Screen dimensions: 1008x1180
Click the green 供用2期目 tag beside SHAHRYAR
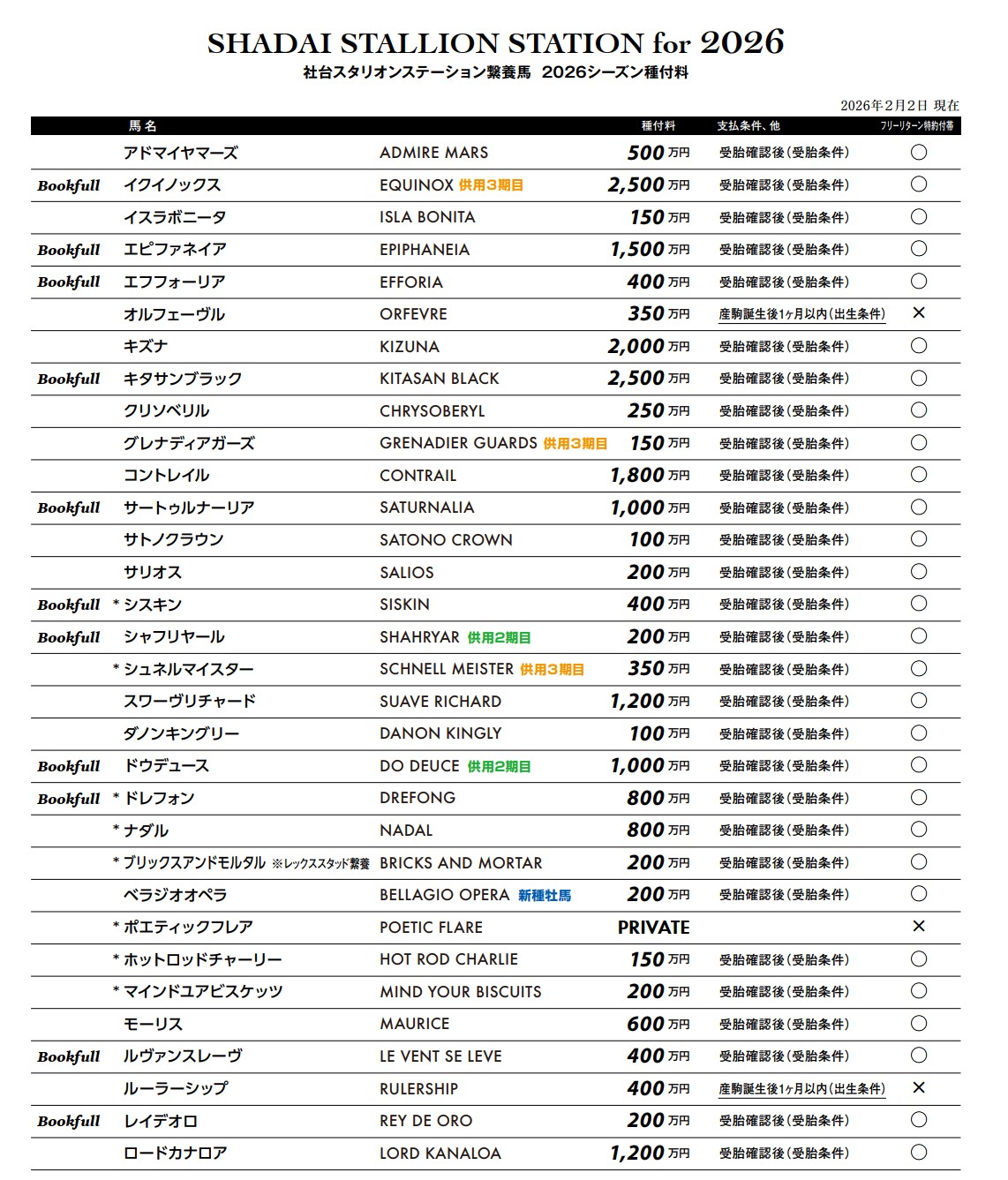[x=499, y=637]
